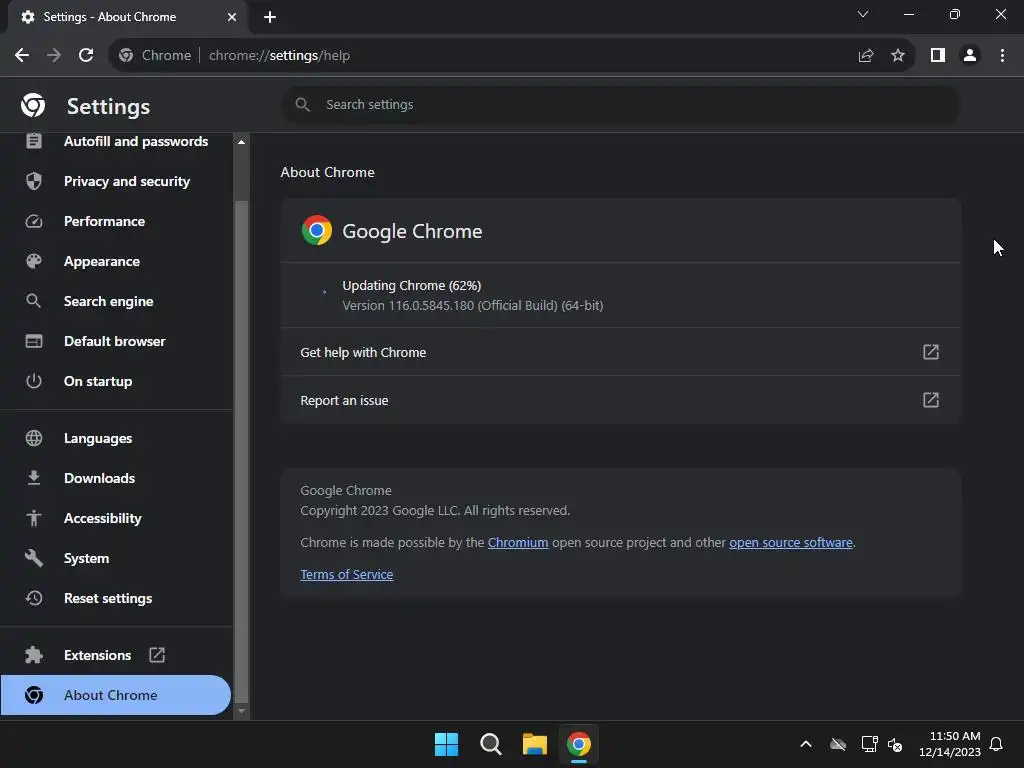This screenshot has width=1024, height=768.
Task: Show hidden system tray icons
Action: tap(806, 744)
